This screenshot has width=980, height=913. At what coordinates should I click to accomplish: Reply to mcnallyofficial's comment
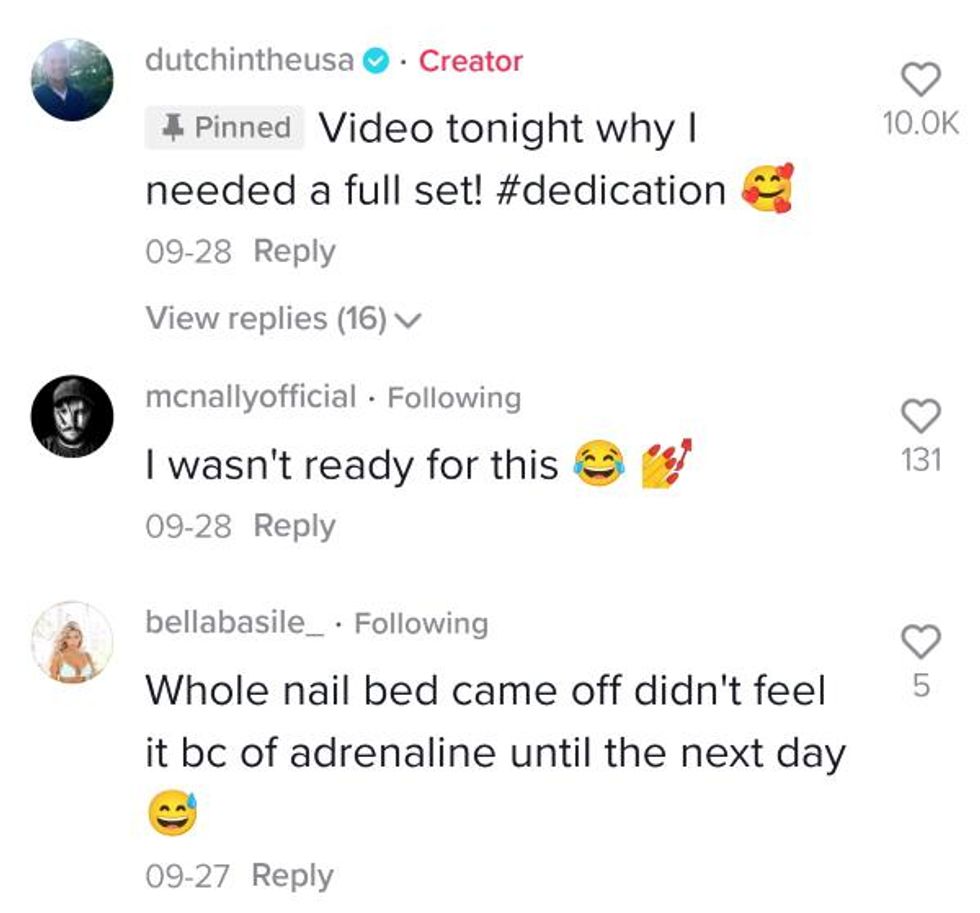(x=294, y=525)
